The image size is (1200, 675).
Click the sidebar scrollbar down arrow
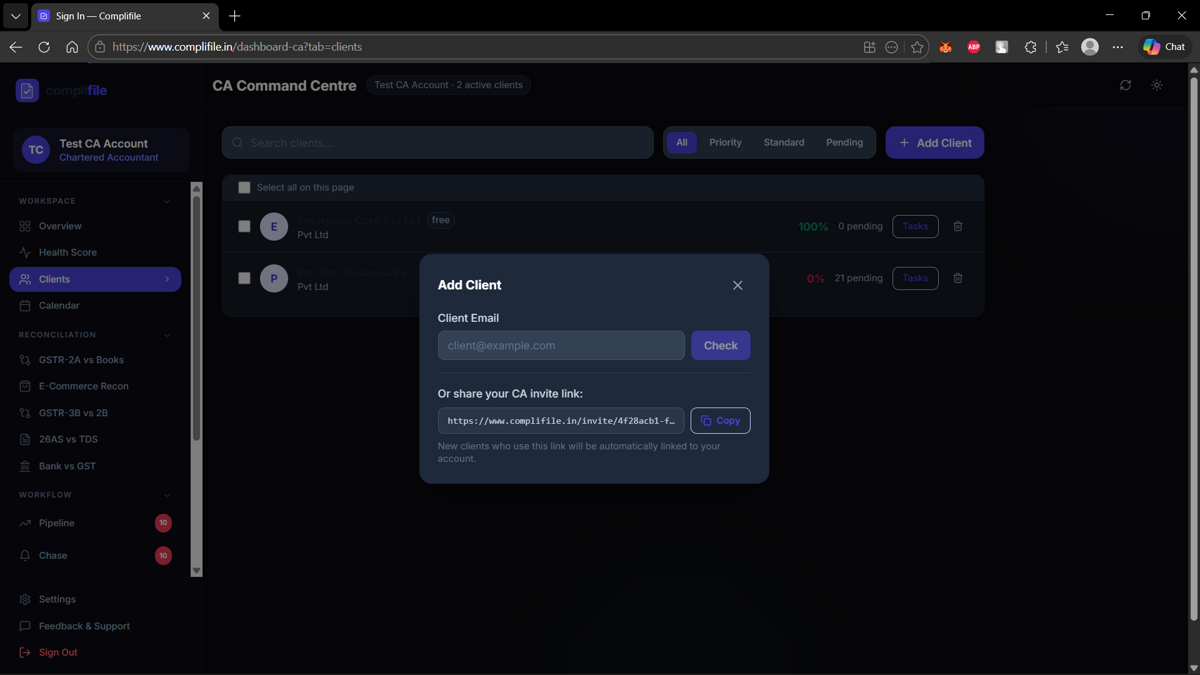196,571
